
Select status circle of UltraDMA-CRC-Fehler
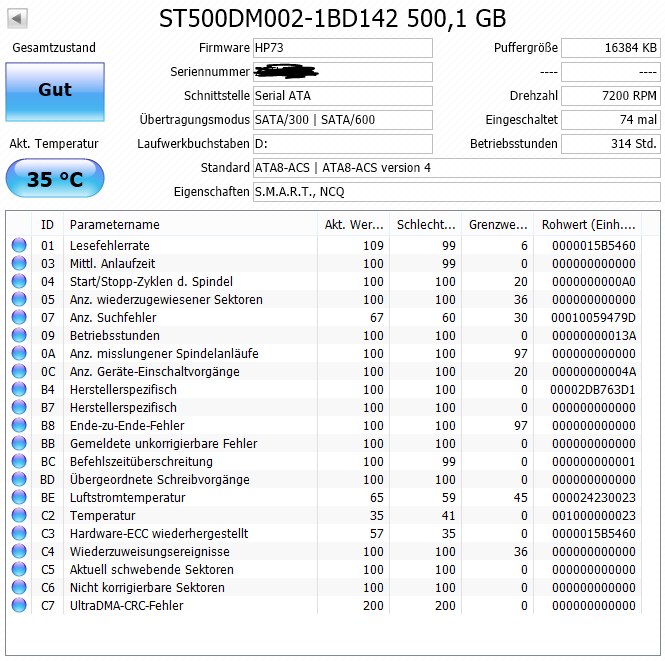tap(19, 605)
